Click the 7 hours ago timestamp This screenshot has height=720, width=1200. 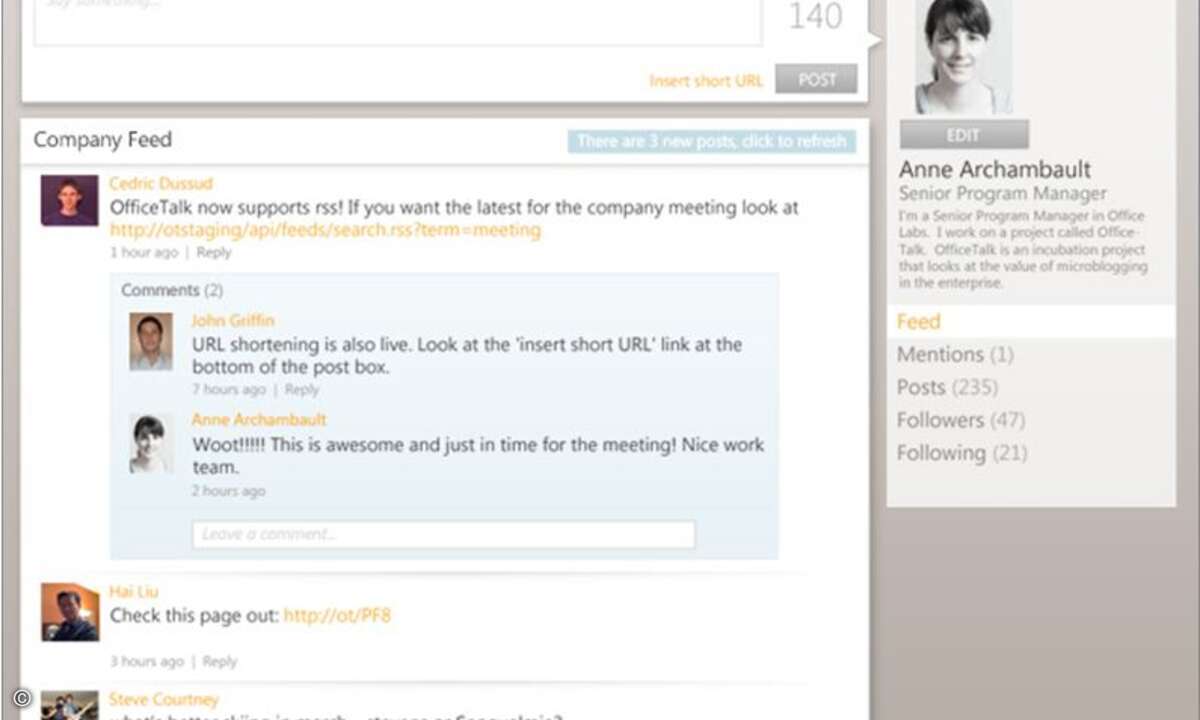[229, 389]
